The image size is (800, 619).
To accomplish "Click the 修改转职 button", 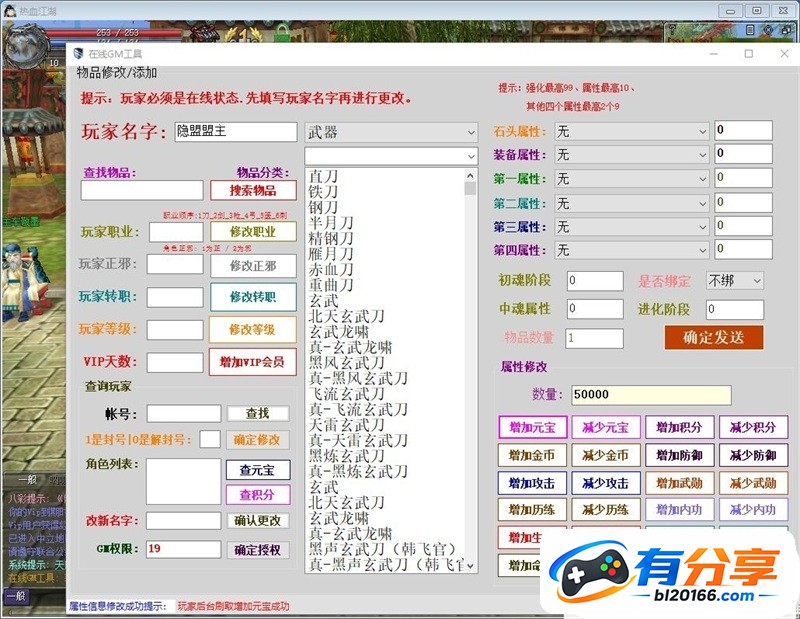I will (253, 297).
